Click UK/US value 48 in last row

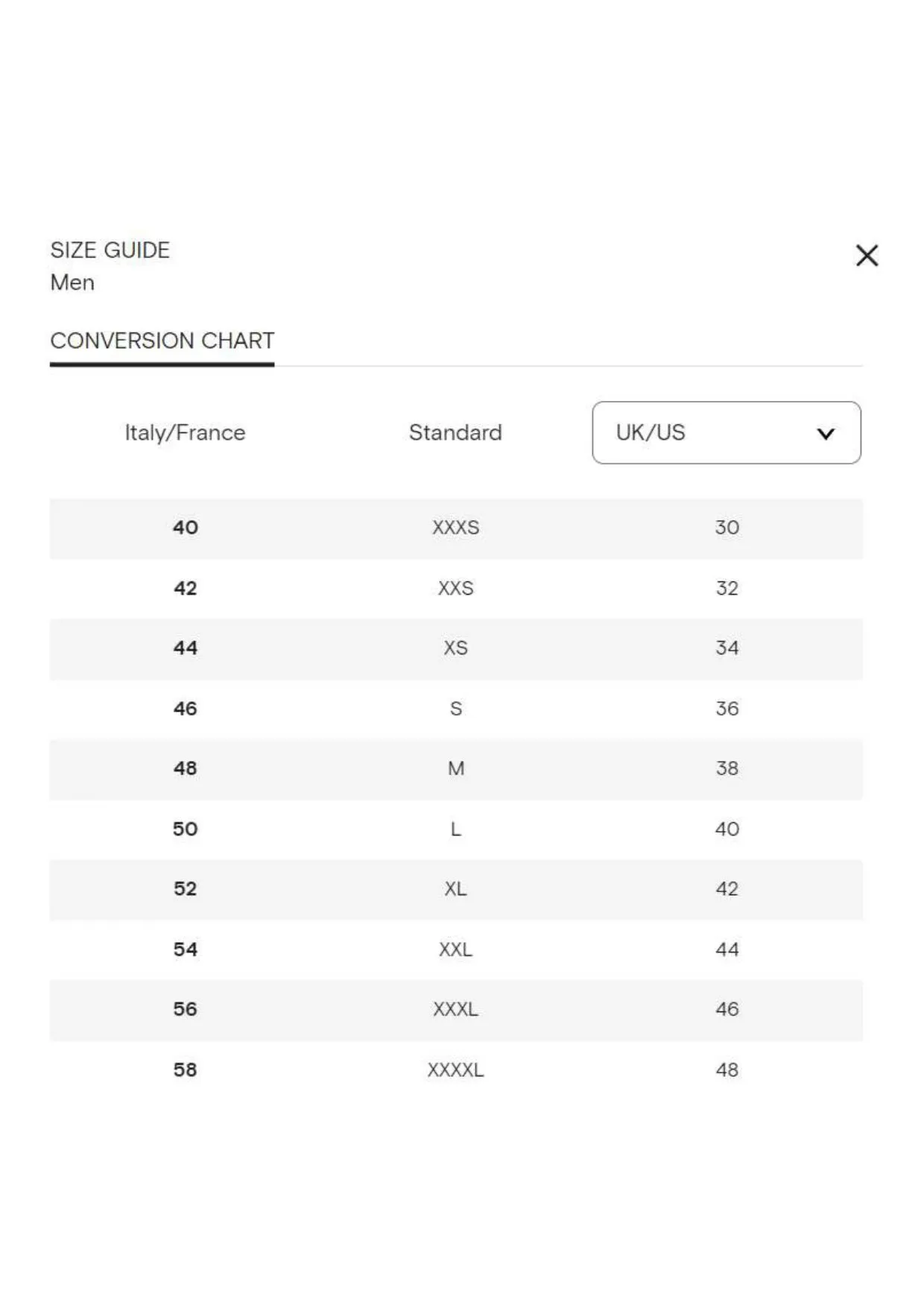(727, 1070)
